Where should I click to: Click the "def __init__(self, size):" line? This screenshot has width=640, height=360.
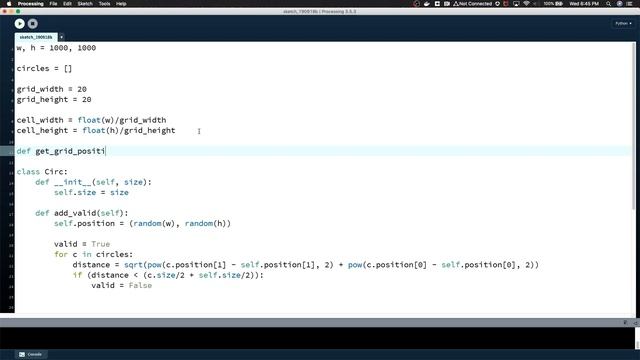[93, 182]
